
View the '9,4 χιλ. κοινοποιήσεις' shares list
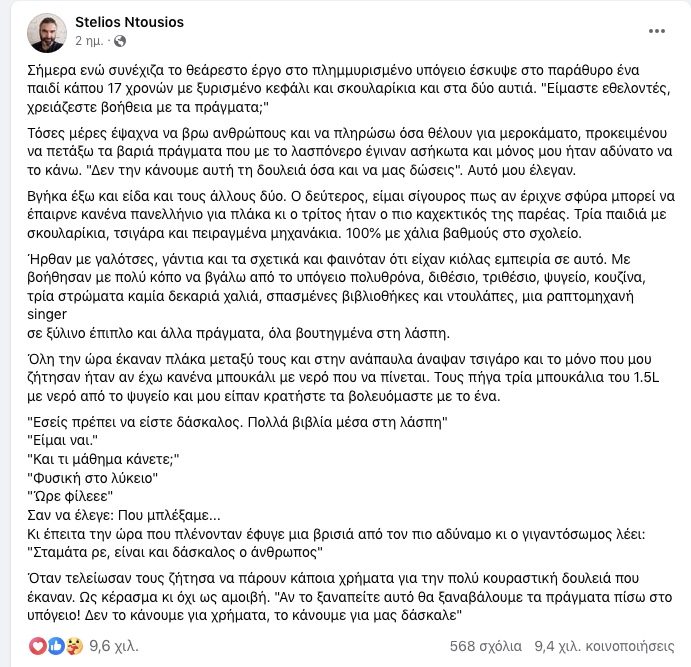(604, 646)
